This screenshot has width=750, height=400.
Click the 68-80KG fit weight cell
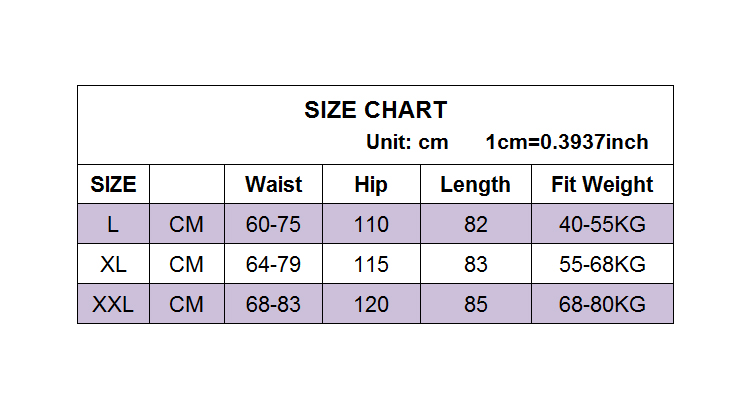pyautogui.click(x=602, y=304)
